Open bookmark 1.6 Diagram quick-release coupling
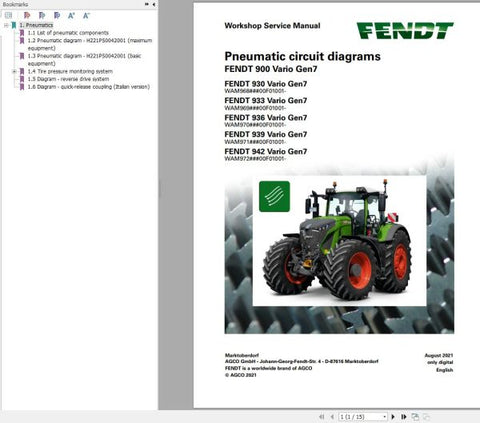The height and width of the screenshot is (423, 480). tap(88, 87)
